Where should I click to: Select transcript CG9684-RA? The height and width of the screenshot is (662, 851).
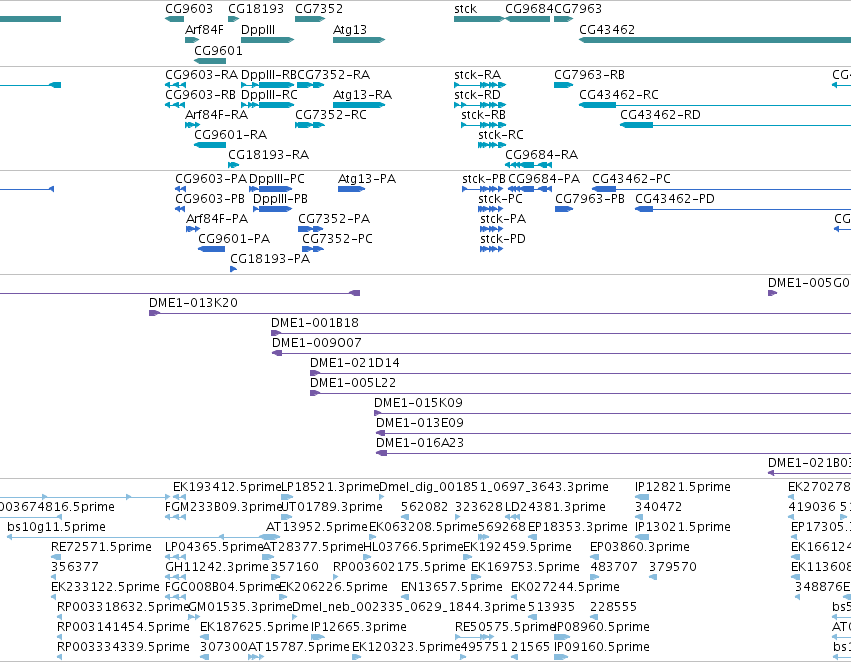coord(529,165)
